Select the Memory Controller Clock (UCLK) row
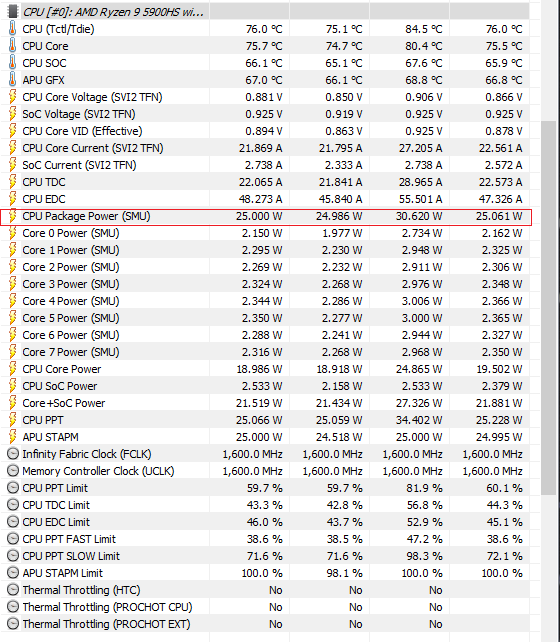This screenshot has height=642, width=560. 265,471
